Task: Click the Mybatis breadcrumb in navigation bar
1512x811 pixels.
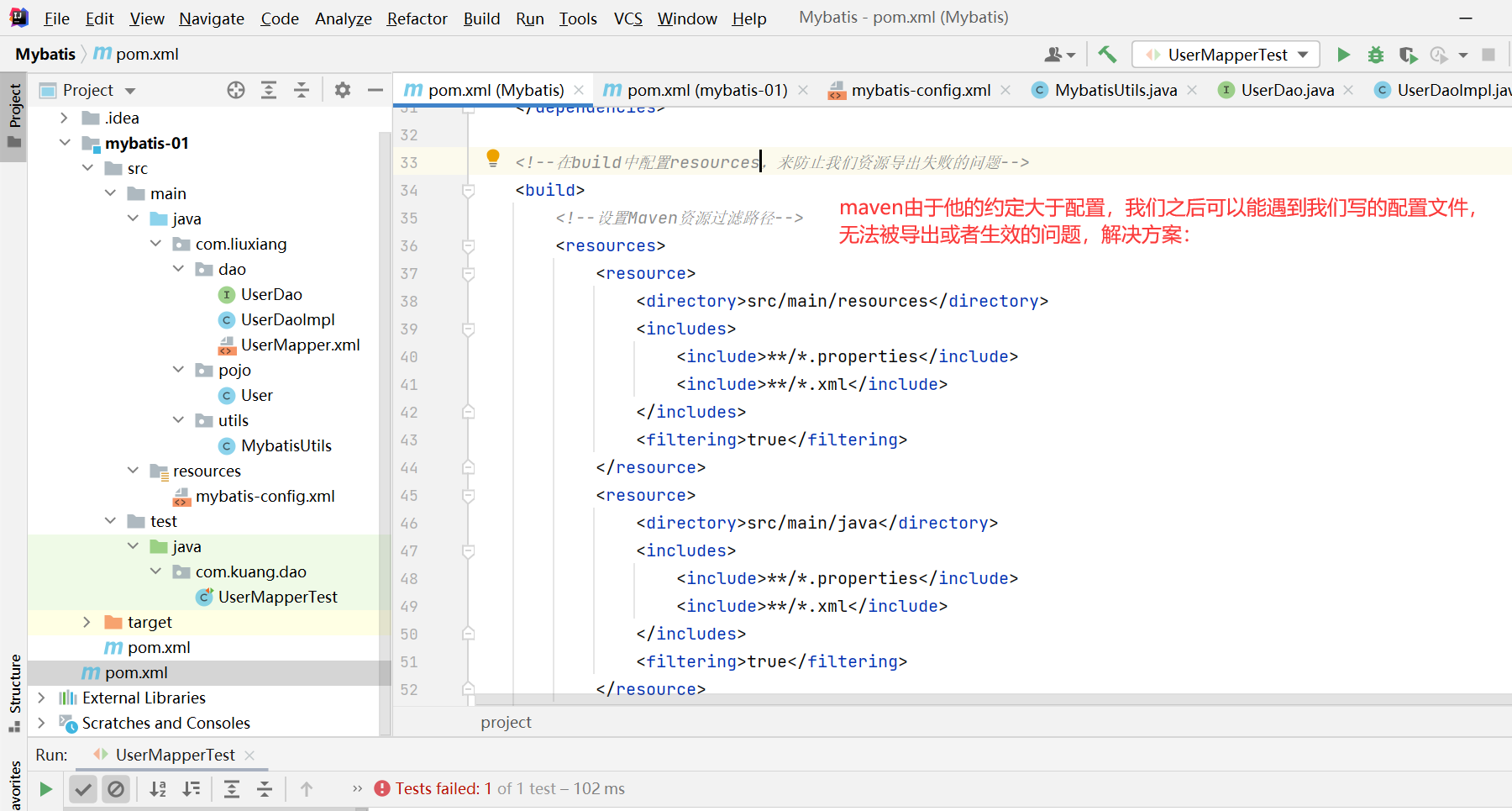Action: point(45,55)
